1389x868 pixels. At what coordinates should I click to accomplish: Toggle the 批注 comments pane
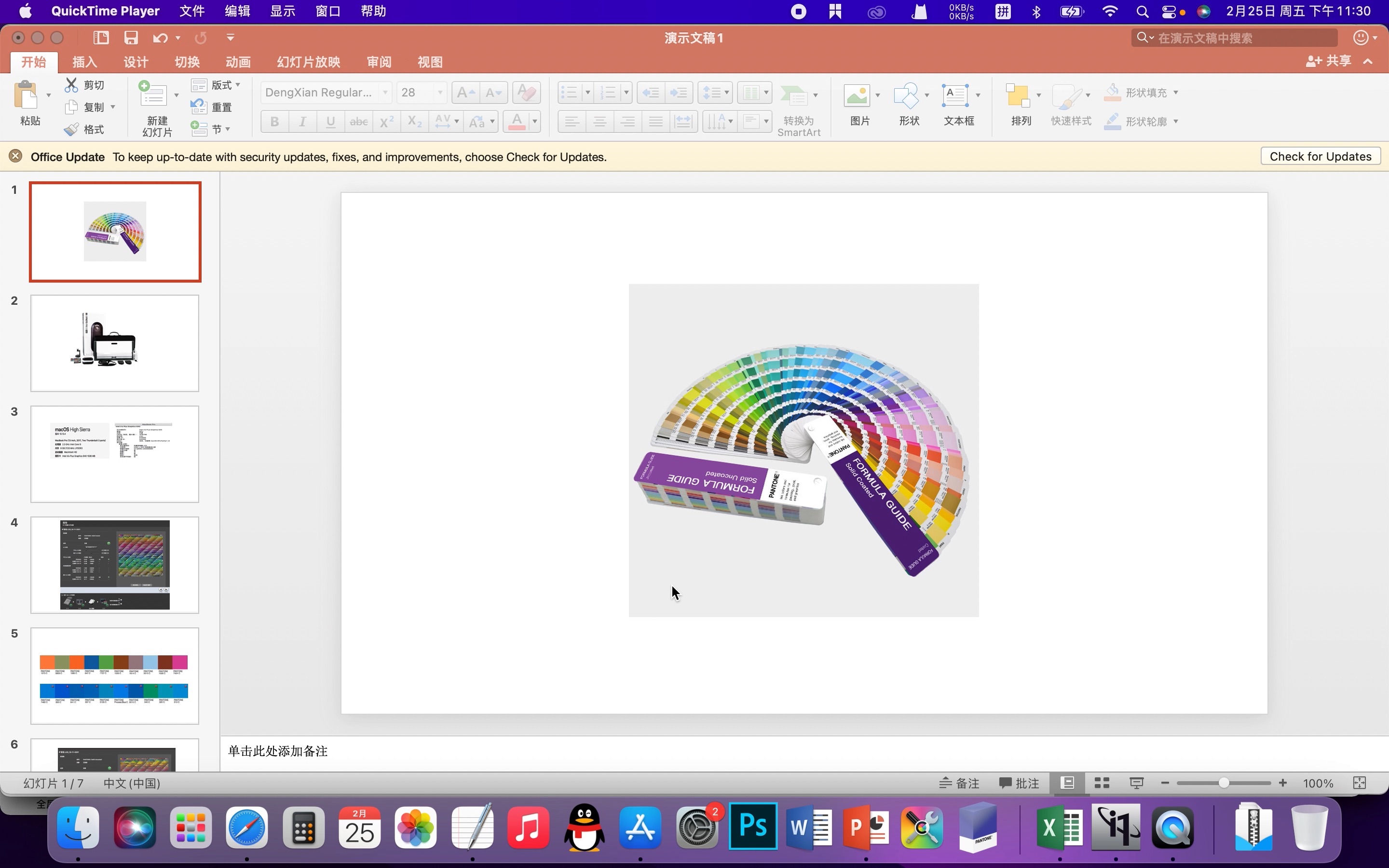click(x=1020, y=783)
